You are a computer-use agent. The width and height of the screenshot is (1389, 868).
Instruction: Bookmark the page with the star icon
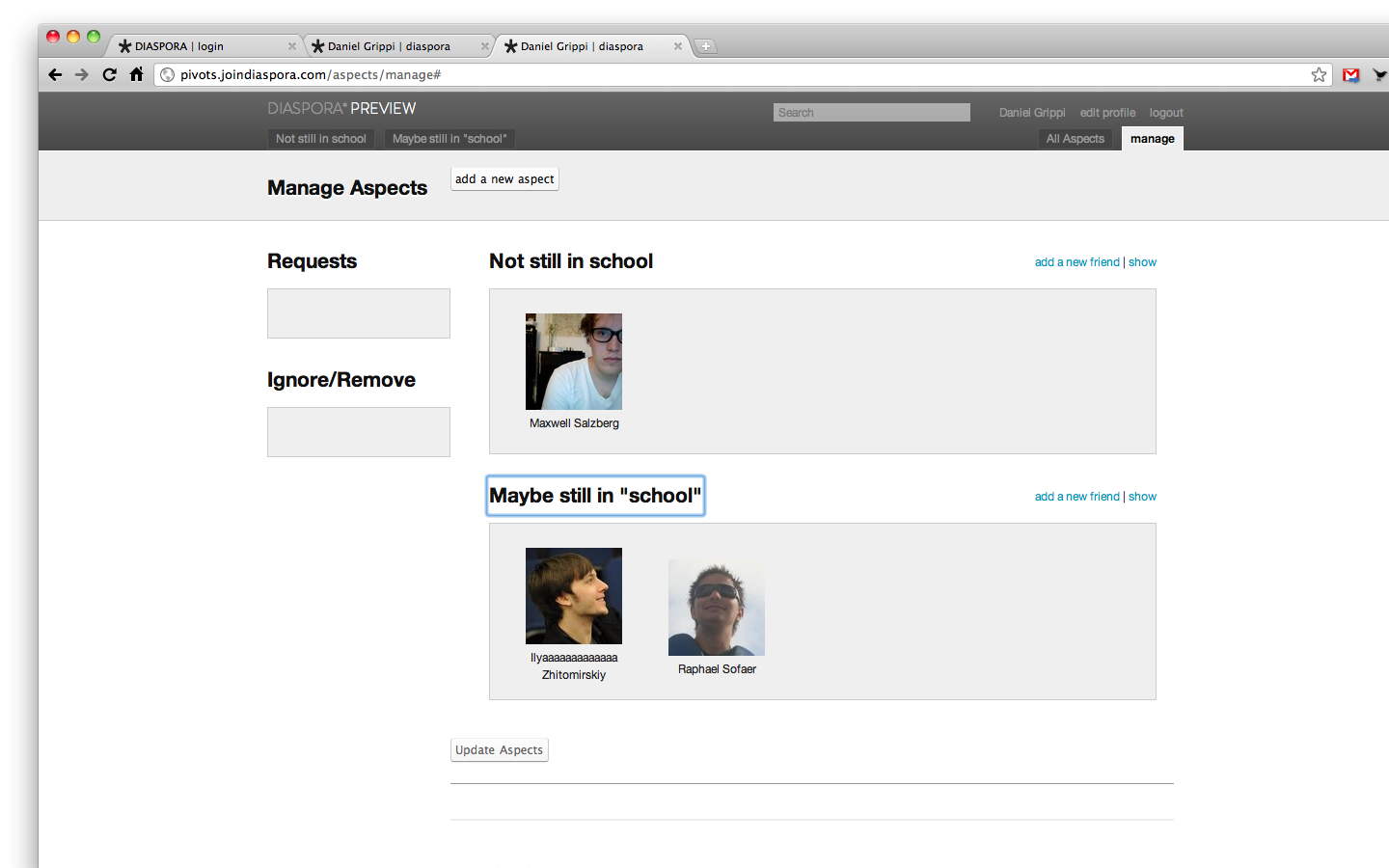click(1319, 74)
